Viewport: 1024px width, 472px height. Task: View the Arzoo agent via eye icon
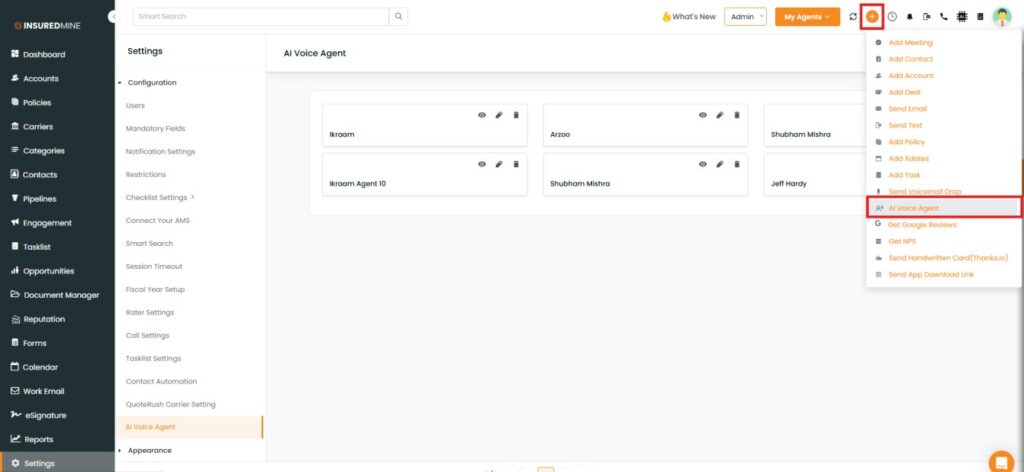click(x=702, y=115)
